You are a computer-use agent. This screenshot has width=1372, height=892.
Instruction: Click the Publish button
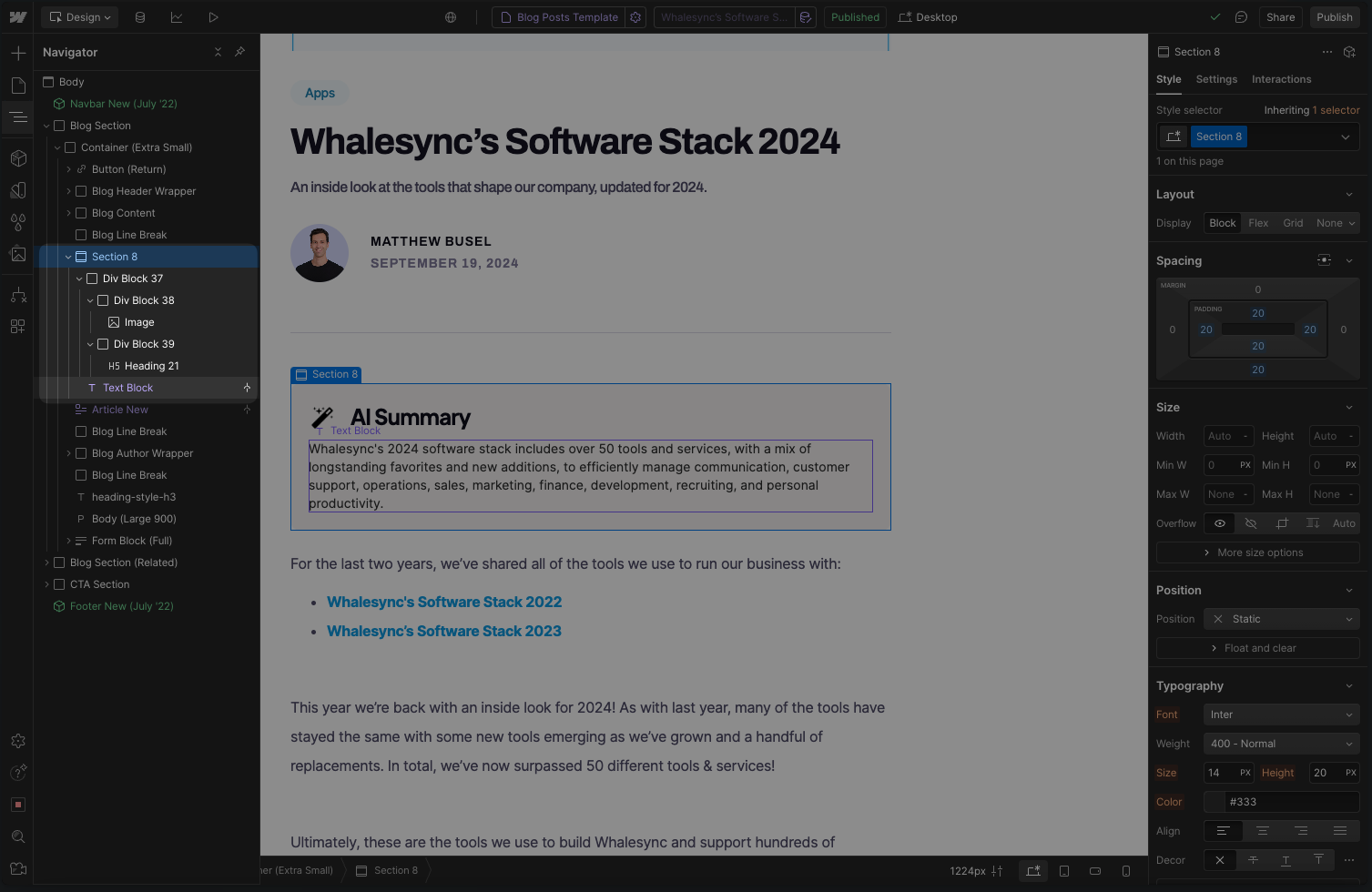point(1334,17)
